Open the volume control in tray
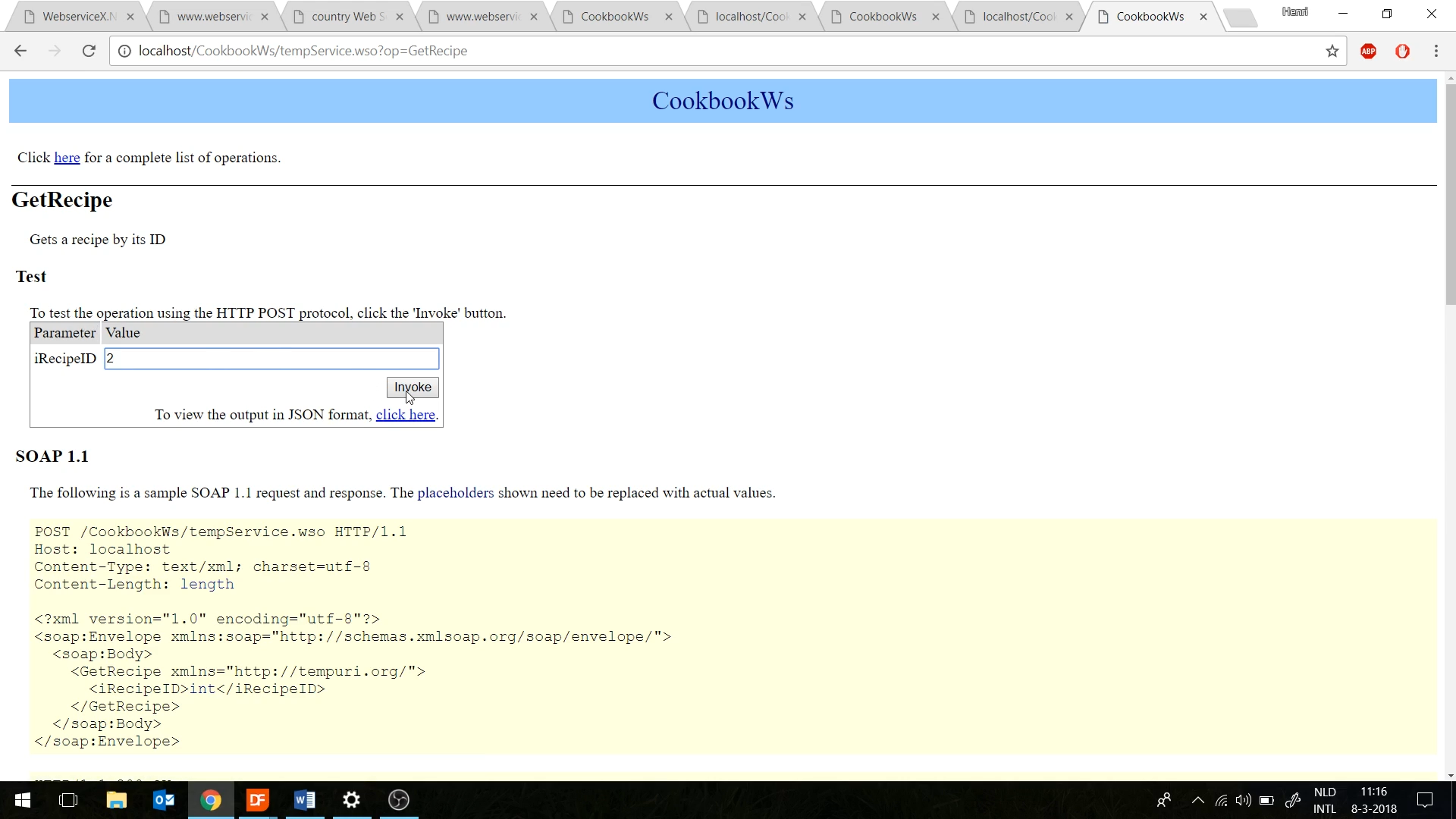Image resolution: width=1456 pixels, height=819 pixels. pos(1243,800)
